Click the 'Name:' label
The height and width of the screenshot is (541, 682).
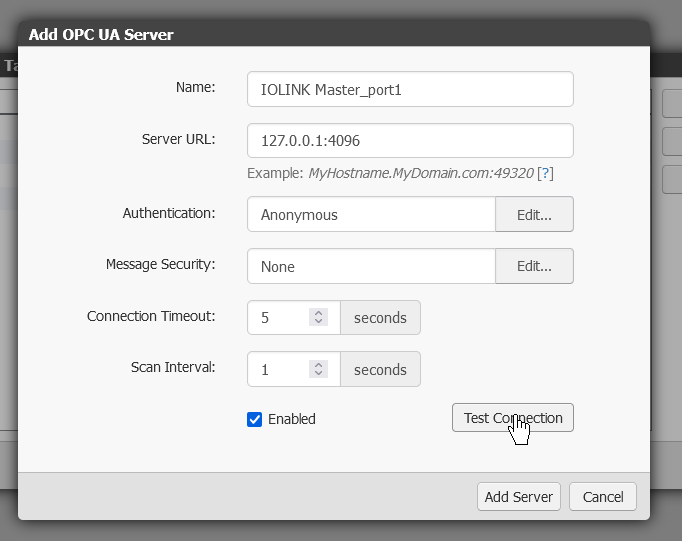pos(195,87)
